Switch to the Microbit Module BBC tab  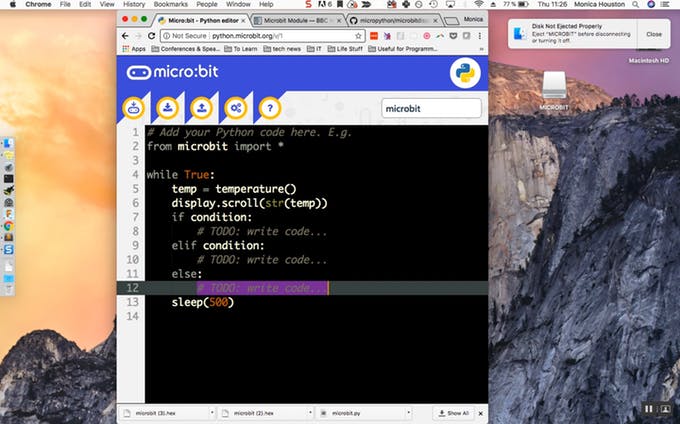(296, 20)
